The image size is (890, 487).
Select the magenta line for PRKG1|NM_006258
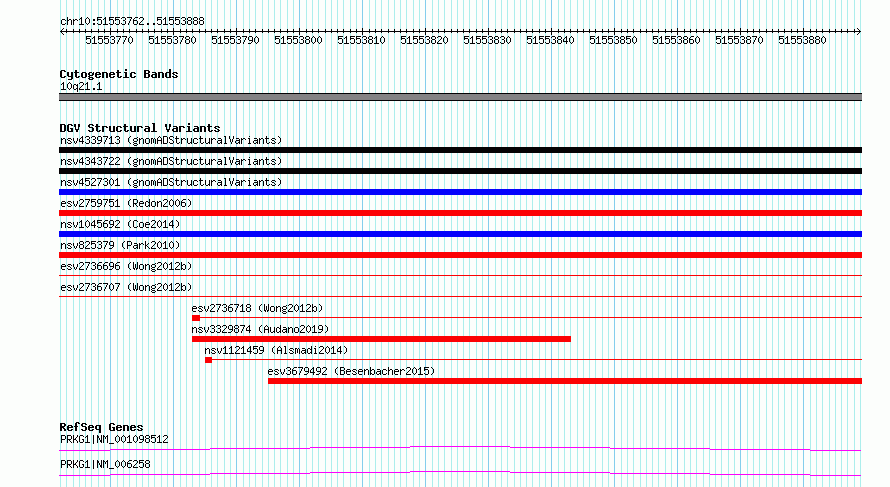point(460,473)
